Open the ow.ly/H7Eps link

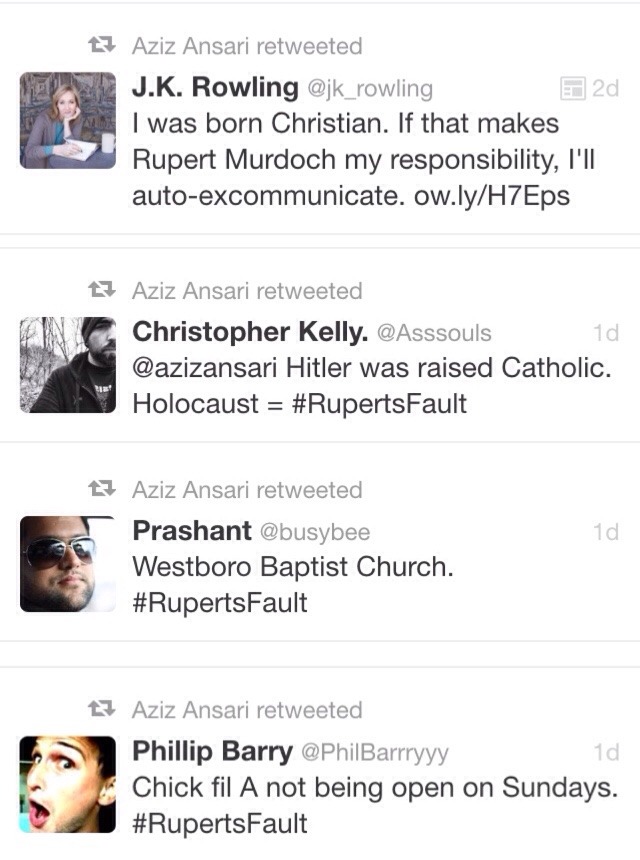pyautogui.click(x=491, y=196)
